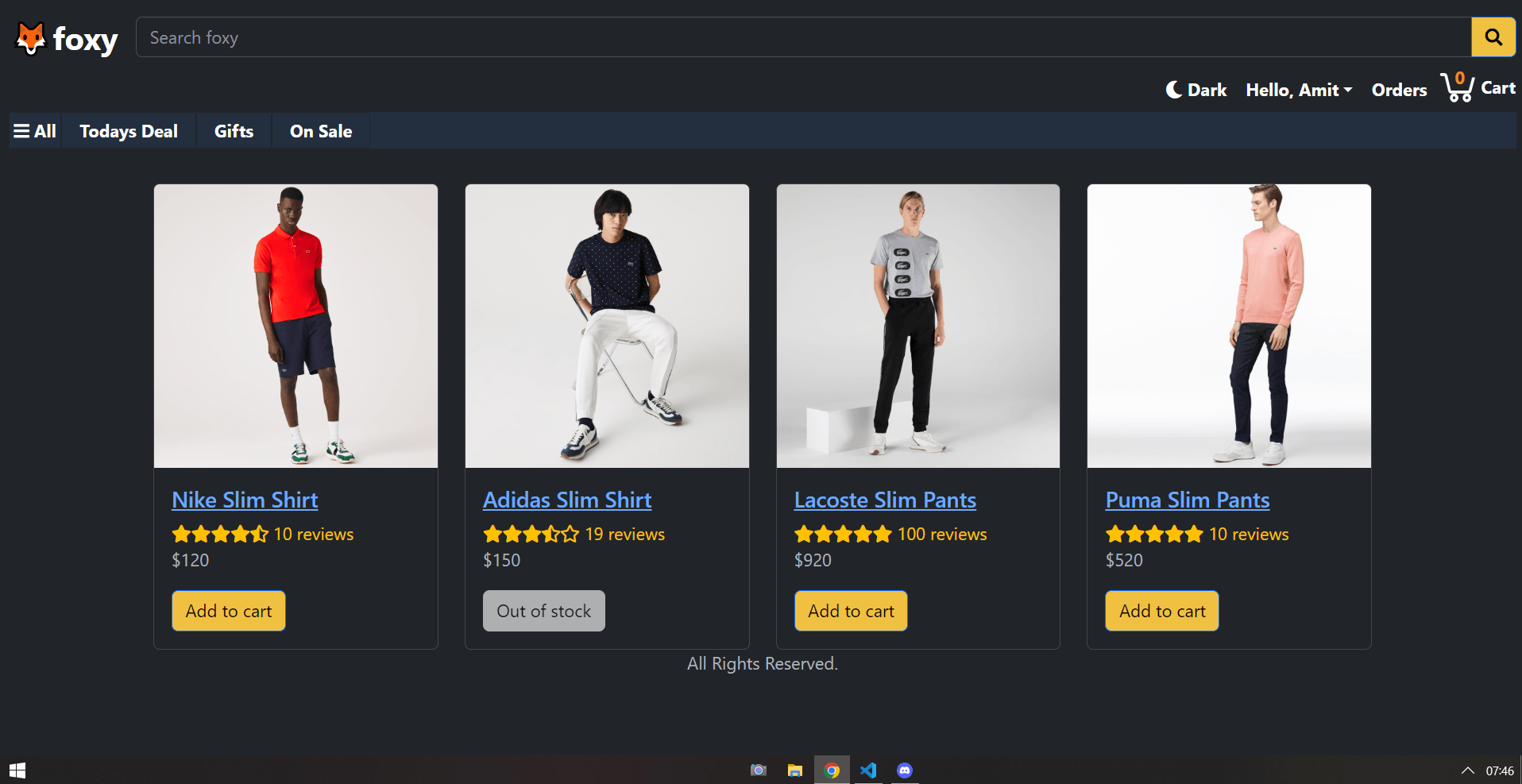Click the star rating of Puma Slim Pants
Image resolution: width=1522 pixels, height=784 pixels.
[x=1153, y=534]
